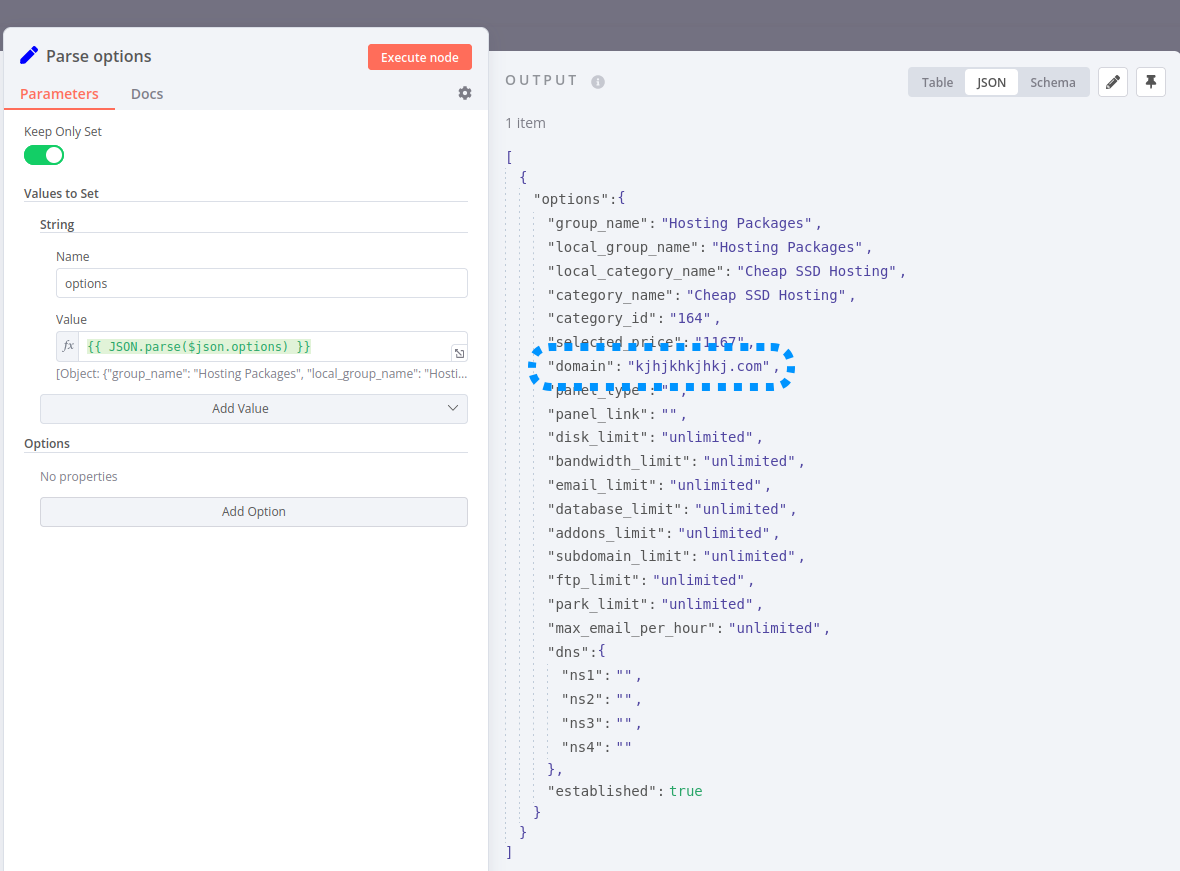Pin the output data

1151,82
